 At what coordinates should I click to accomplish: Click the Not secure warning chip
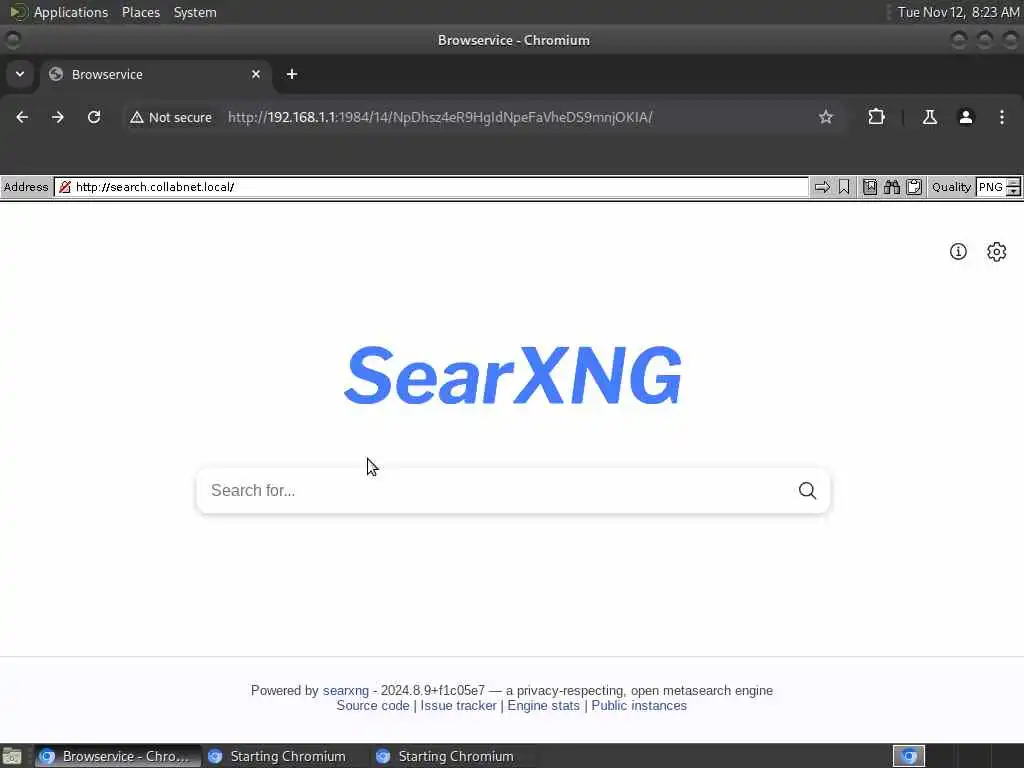pos(171,118)
